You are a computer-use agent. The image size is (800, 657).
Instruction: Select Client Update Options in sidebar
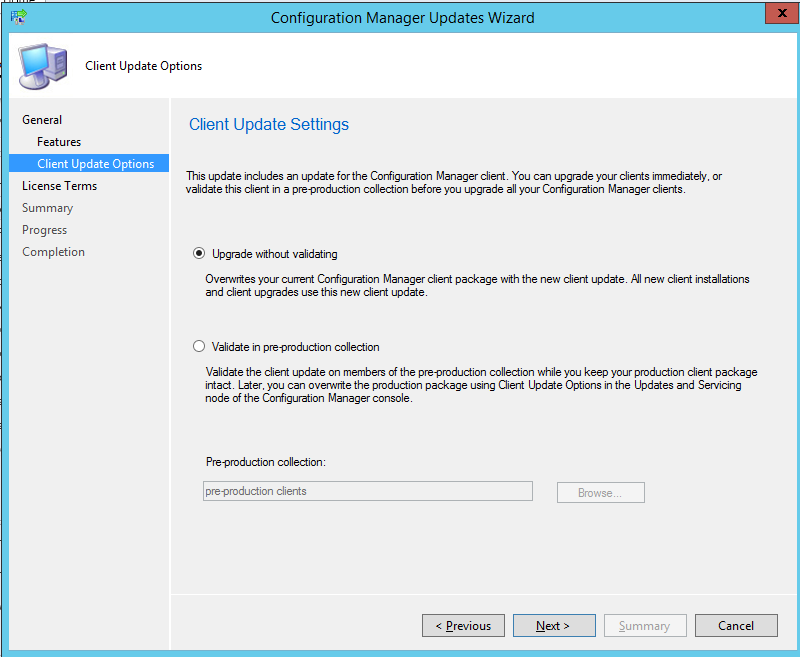coord(89,163)
